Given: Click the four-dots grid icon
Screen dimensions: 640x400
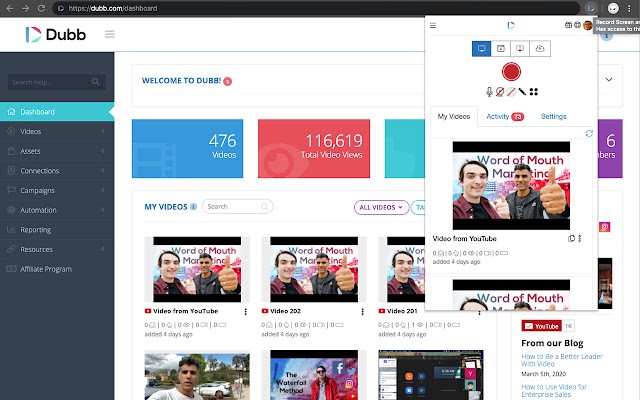Looking at the screenshot, I should pos(534,92).
